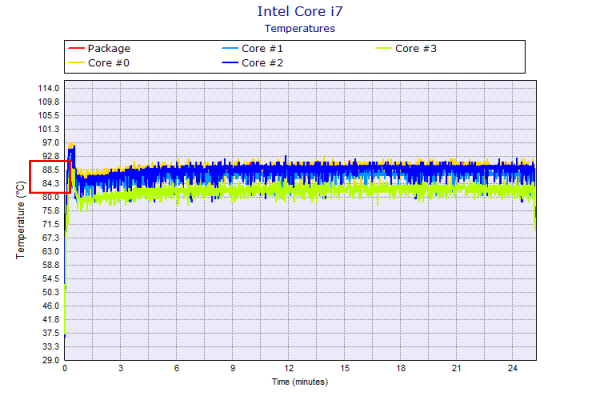Click the 37.5 y-axis value
The height and width of the screenshot is (400, 600).
pos(51,333)
